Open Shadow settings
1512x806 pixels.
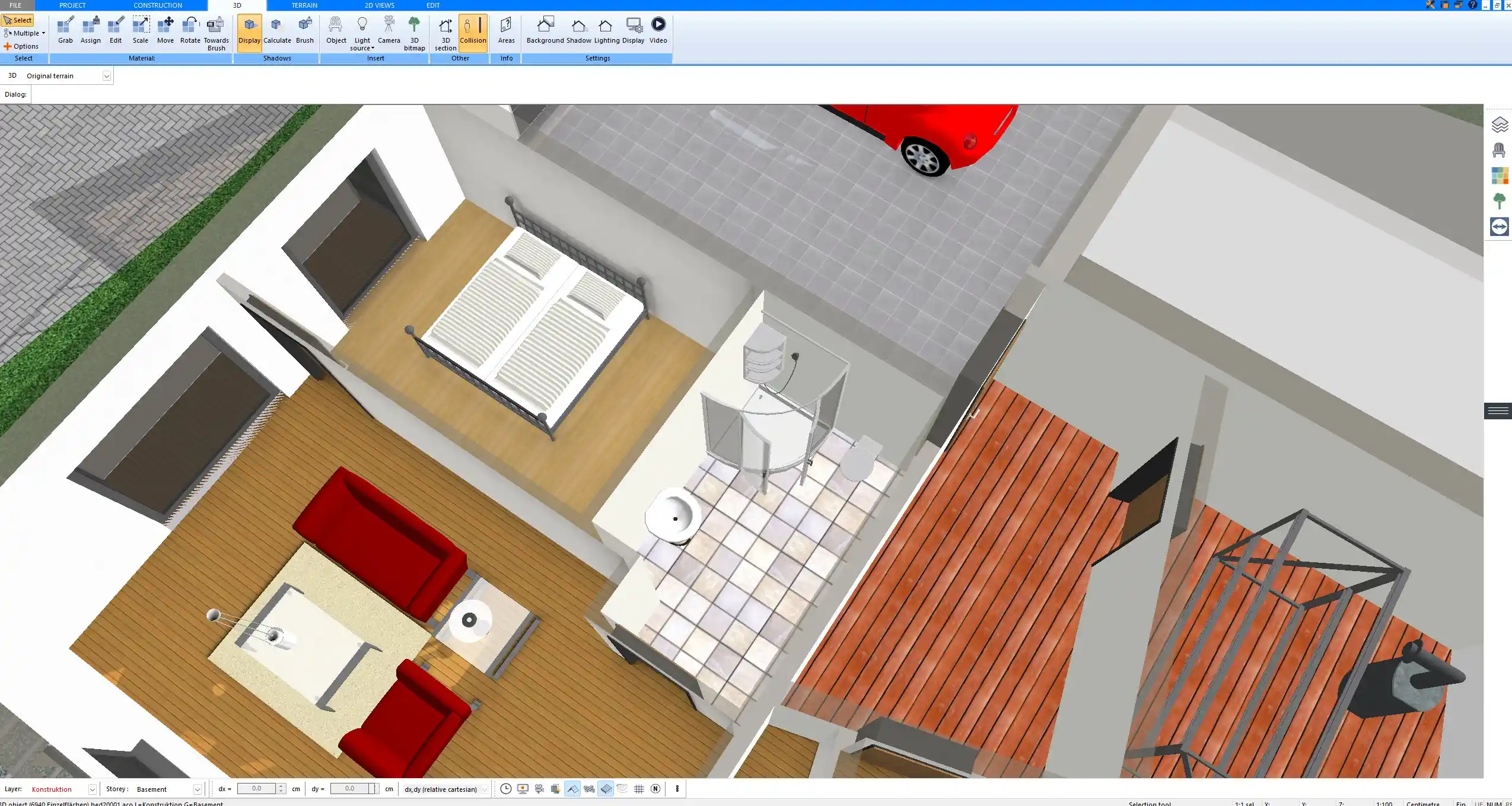coord(578,31)
